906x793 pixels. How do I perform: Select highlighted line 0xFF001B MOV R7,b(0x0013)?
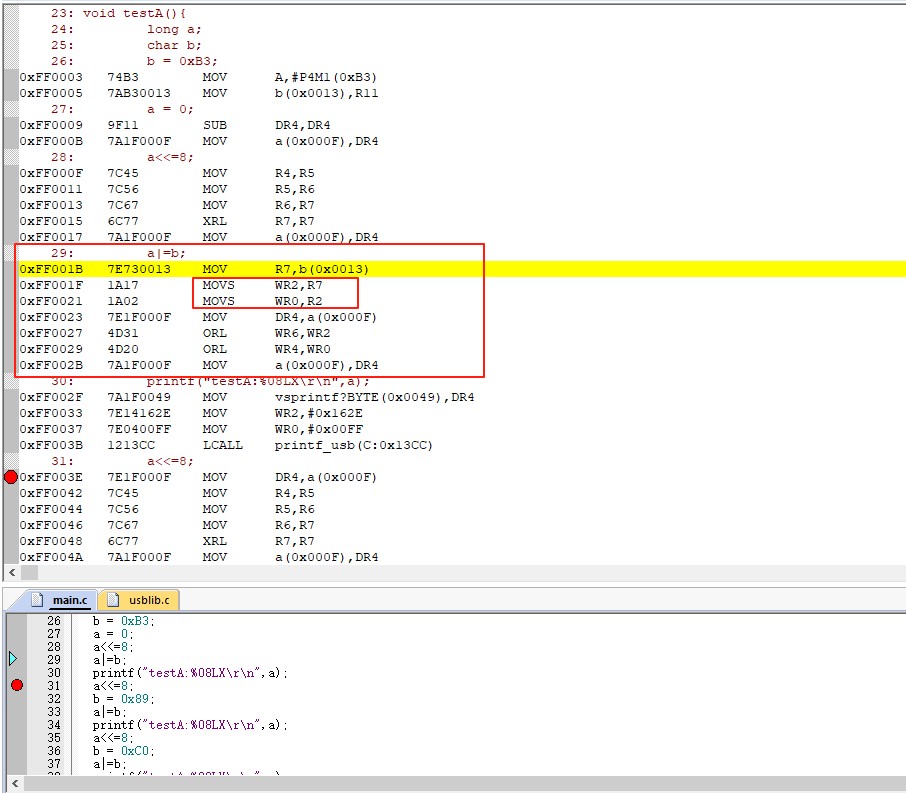(462, 269)
